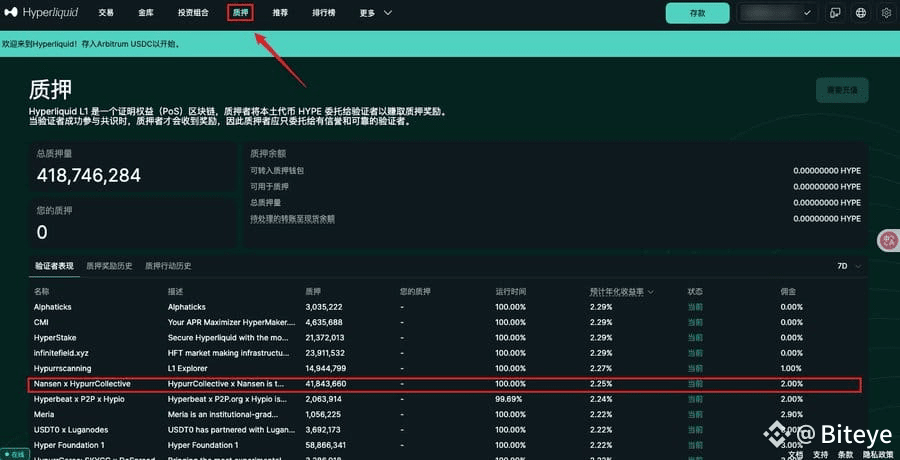Viewport: 900px width, 460px height.
Task: Click the 在线 online status indicator
Action: tap(14, 454)
